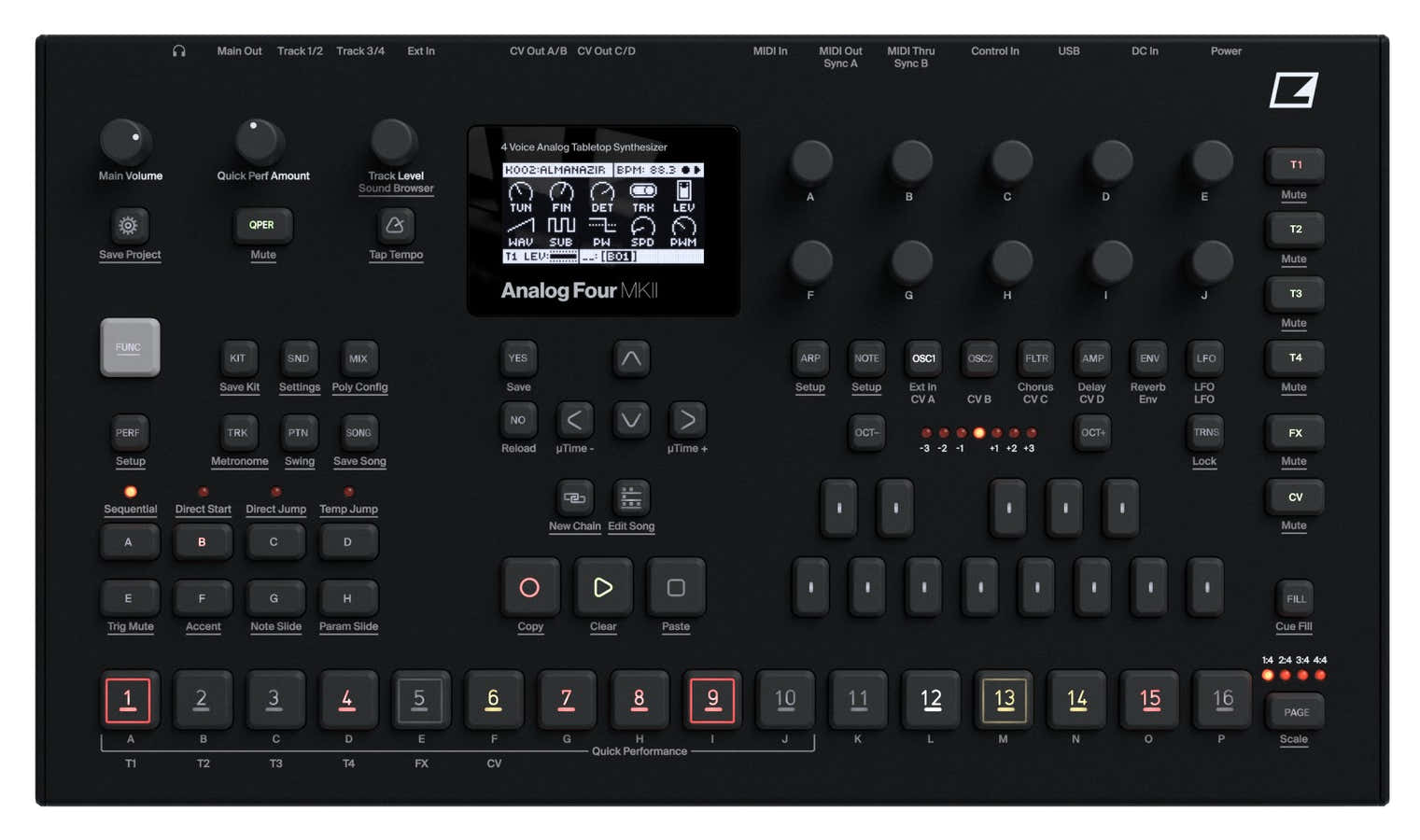Click the down arrow navigation key
Image resolution: width=1420 pixels, height=840 pixels.
[631, 420]
